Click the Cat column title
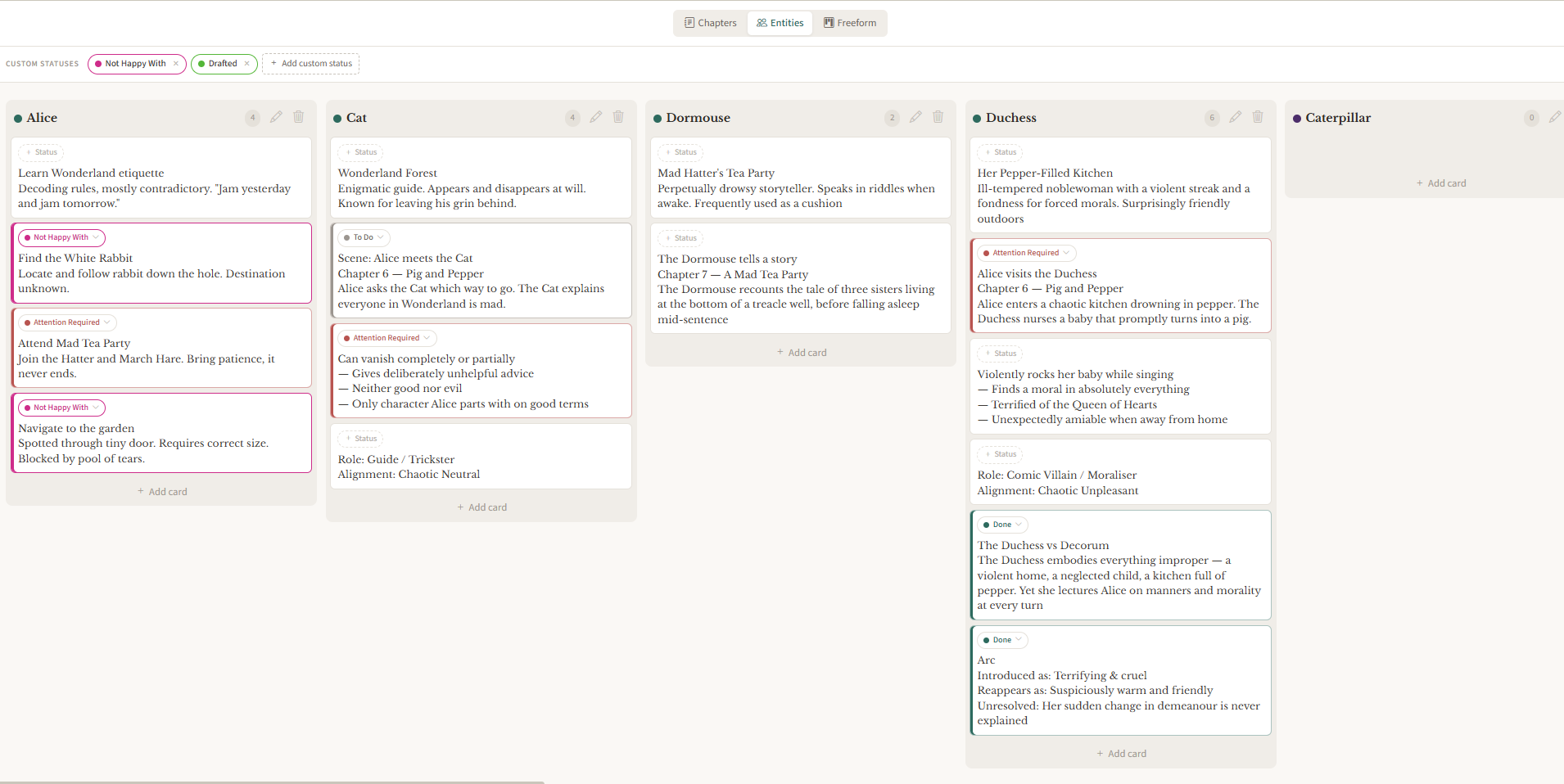This screenshot has height=784, width=1564. coord(356,118)
